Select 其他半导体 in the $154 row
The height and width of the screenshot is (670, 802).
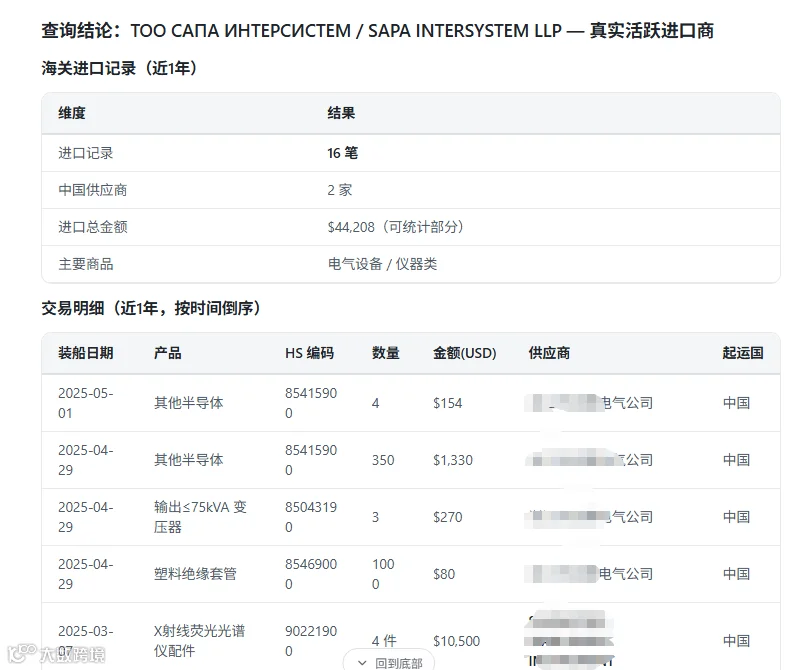pyautogui.click(x=188, y=403)
